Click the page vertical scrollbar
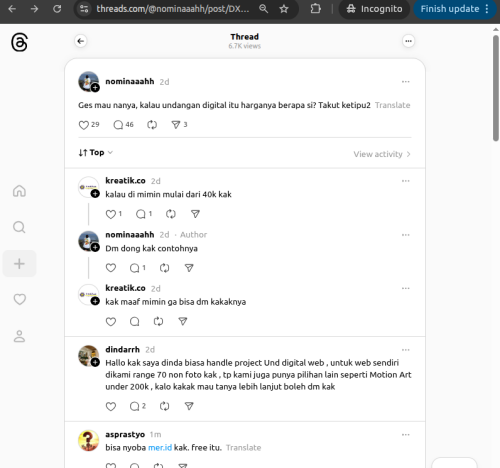500x468 pixels. (496, 88)
